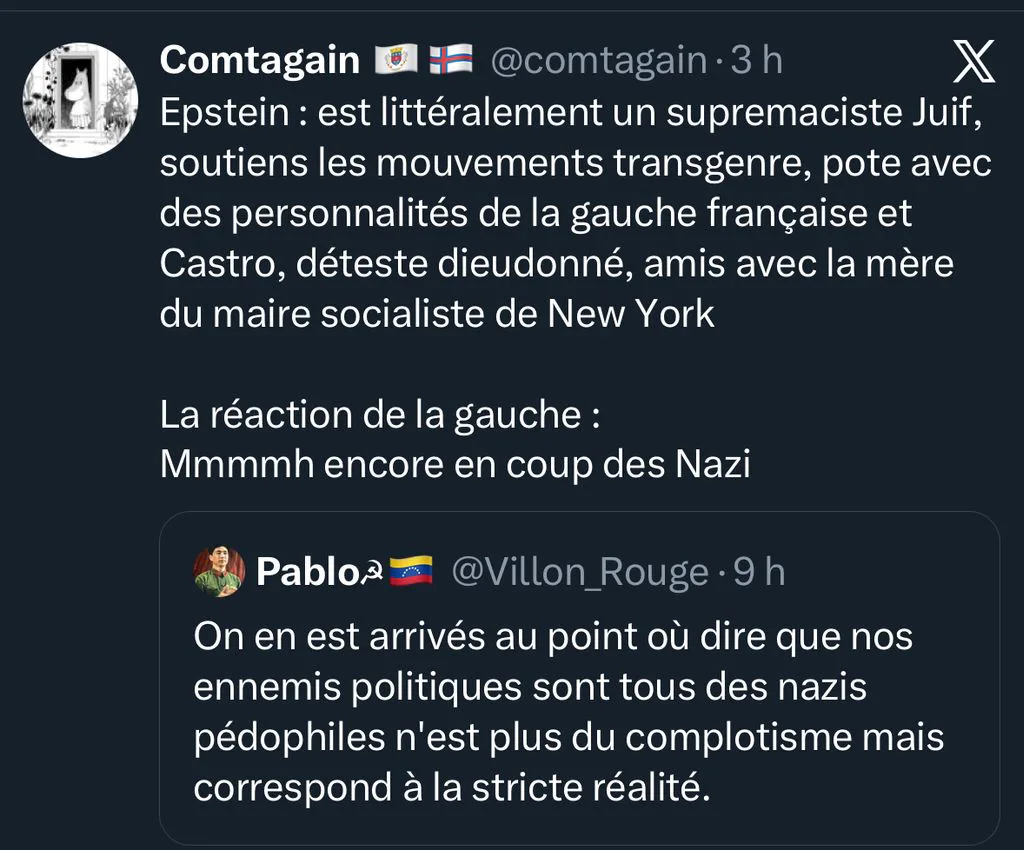This screenshot has height=850, width=1024.
Task: Click the 9 h timestamp
Action: pos(759,573)
